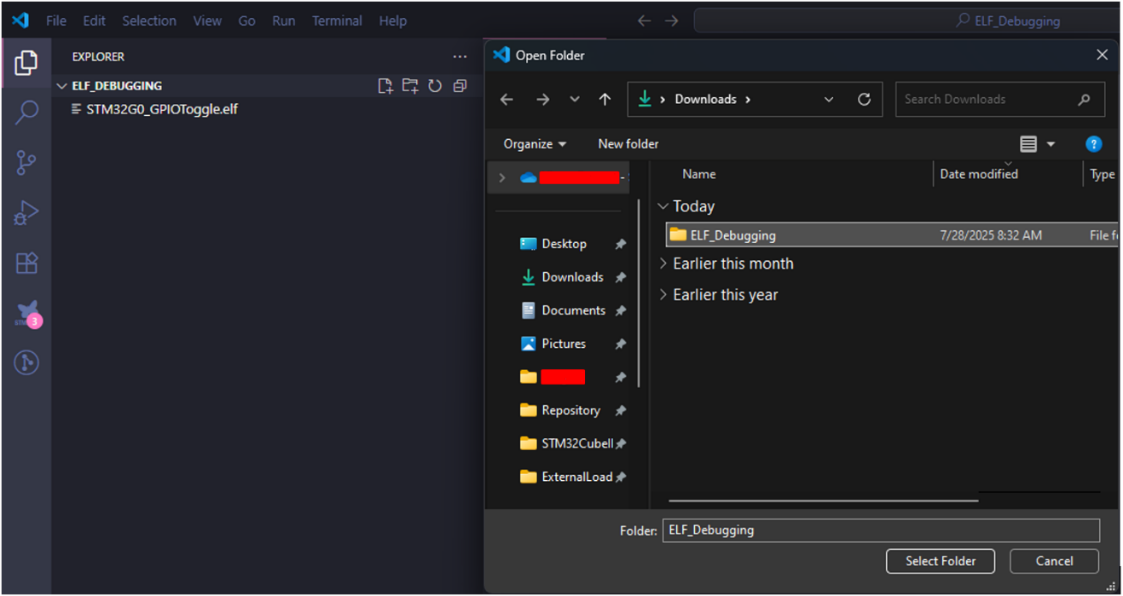Image resolution: width=1123 pixels, height=596 pixels.
Task: Open the Organize dropdown menu
Action: coord(534,143)
